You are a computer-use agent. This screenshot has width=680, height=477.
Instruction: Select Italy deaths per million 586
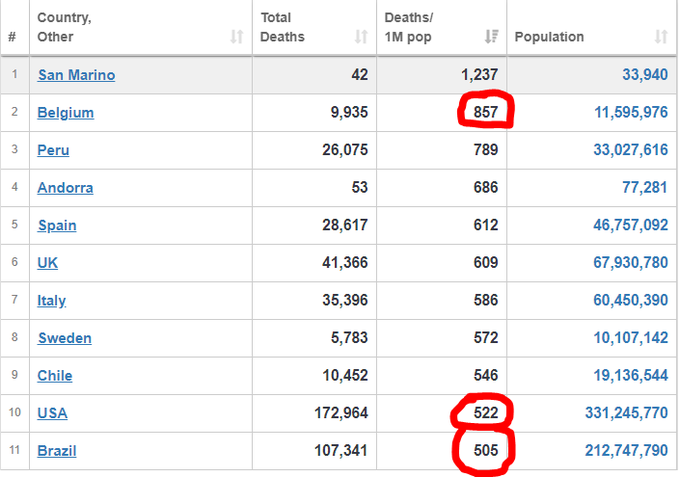click(486, 300)
